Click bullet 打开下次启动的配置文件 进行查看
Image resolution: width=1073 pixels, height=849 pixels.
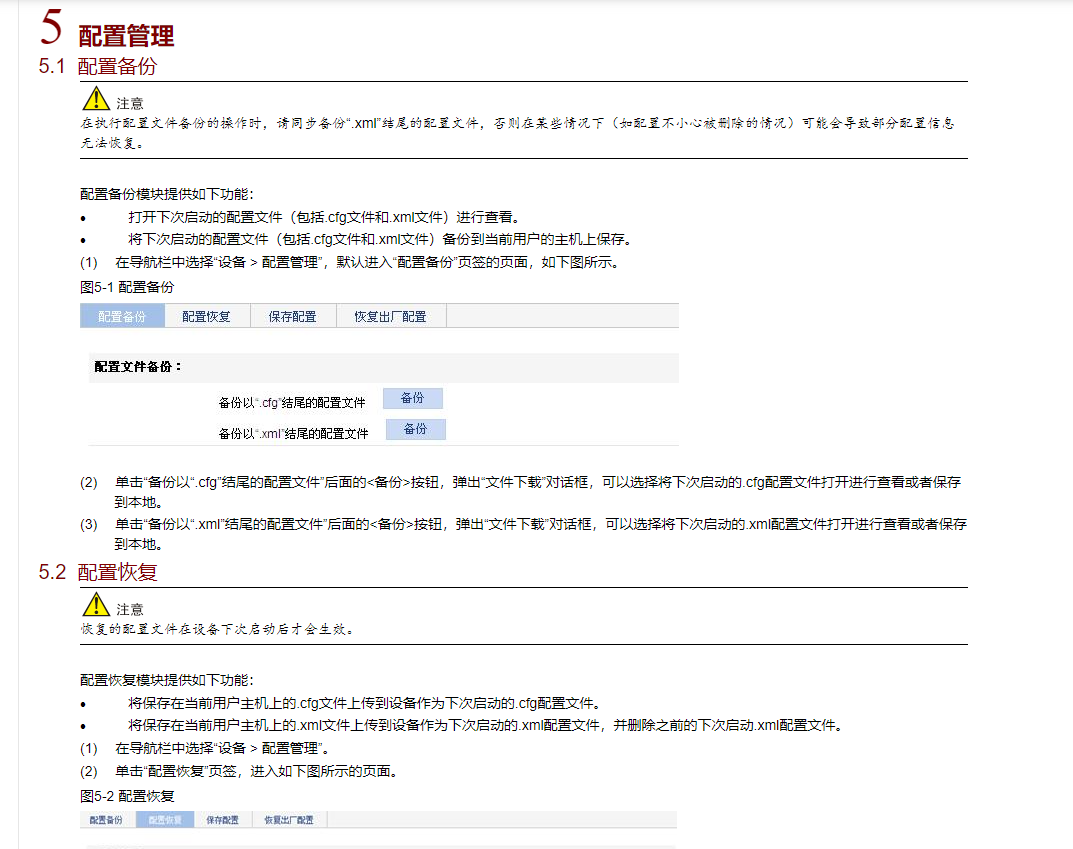click(324, 218)
